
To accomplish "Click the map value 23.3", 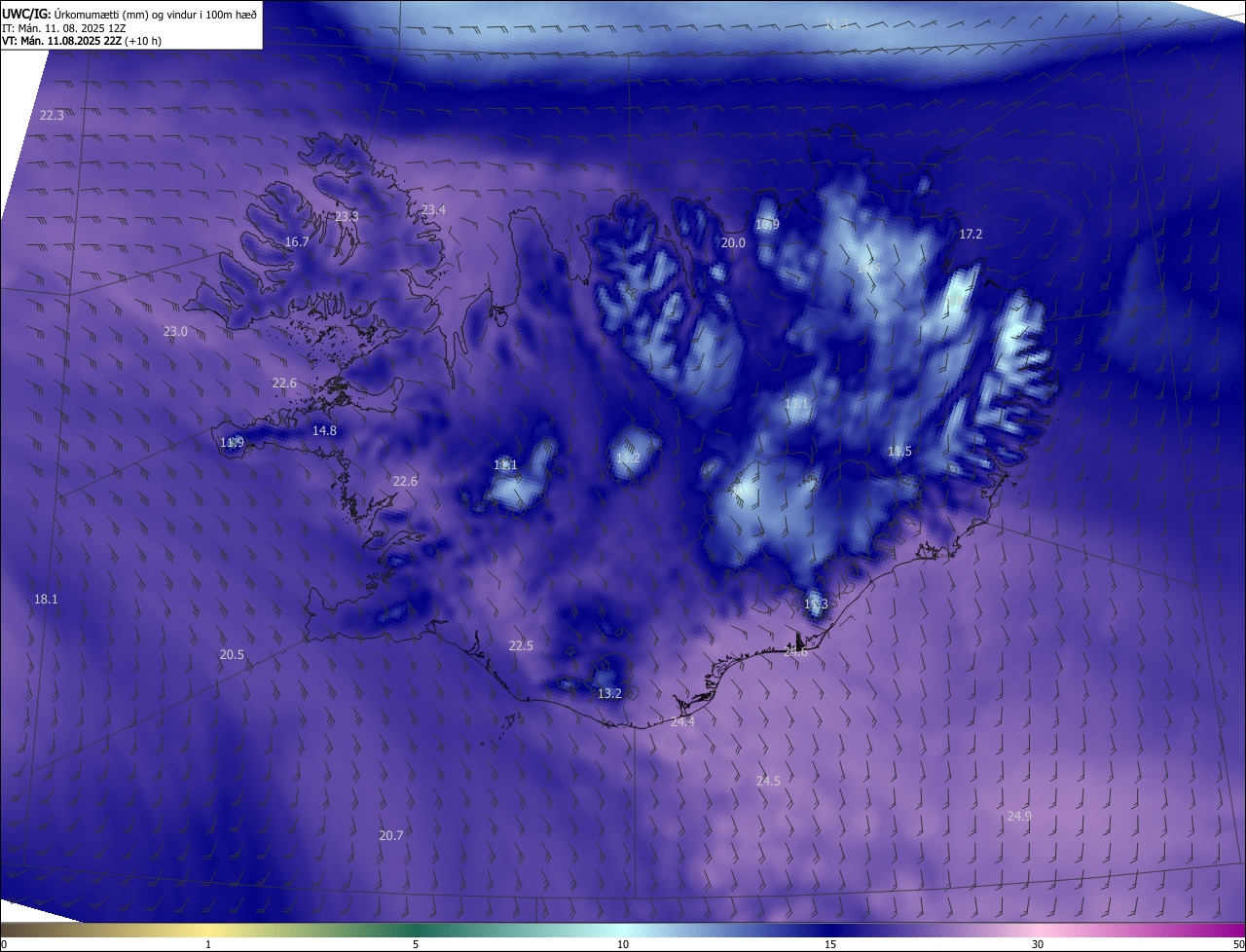I will point(347,216).
